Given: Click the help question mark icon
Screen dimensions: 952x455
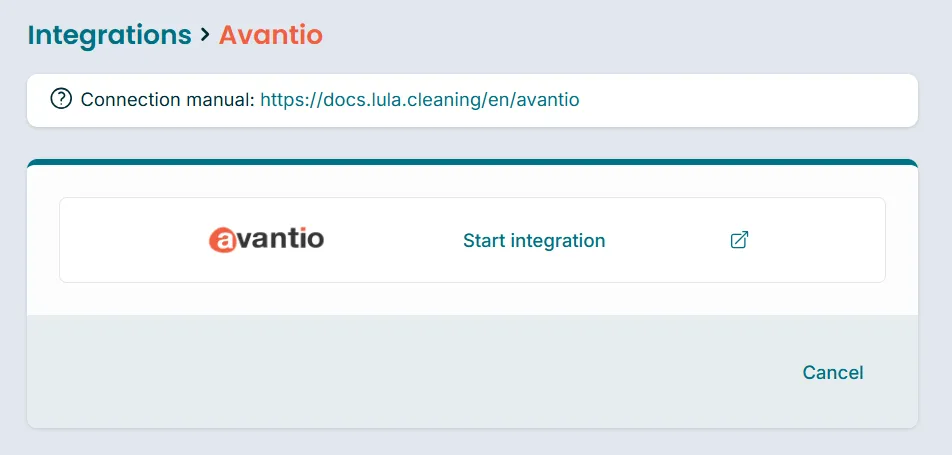Looking at the screenshot, I should pos(61,99).
